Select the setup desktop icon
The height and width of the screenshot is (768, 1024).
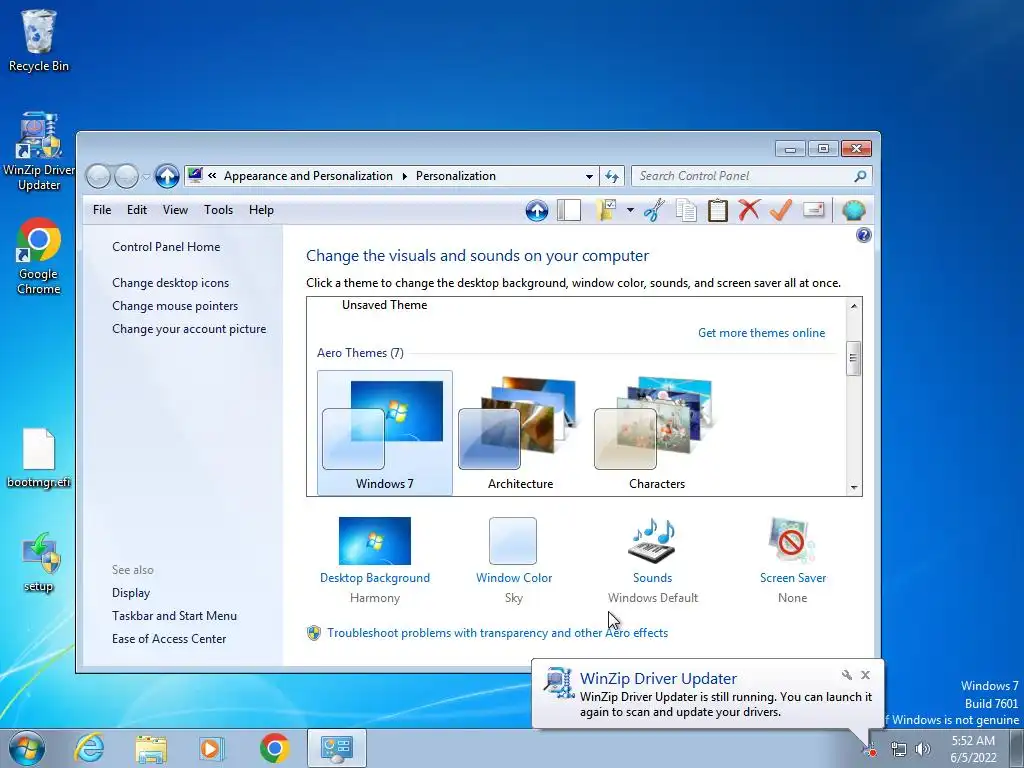pos(39,562)
